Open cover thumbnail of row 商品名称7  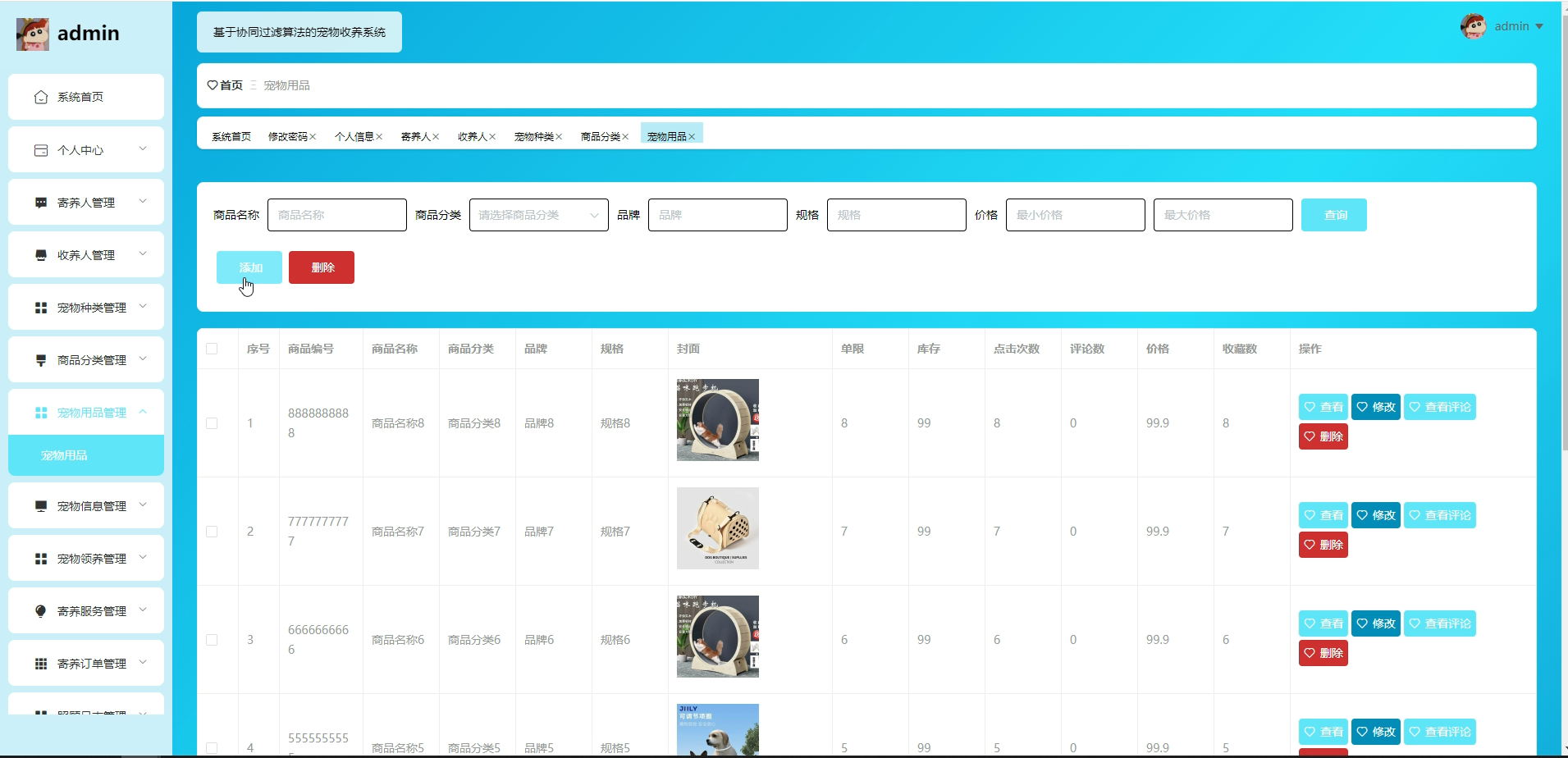coord(718,528)
